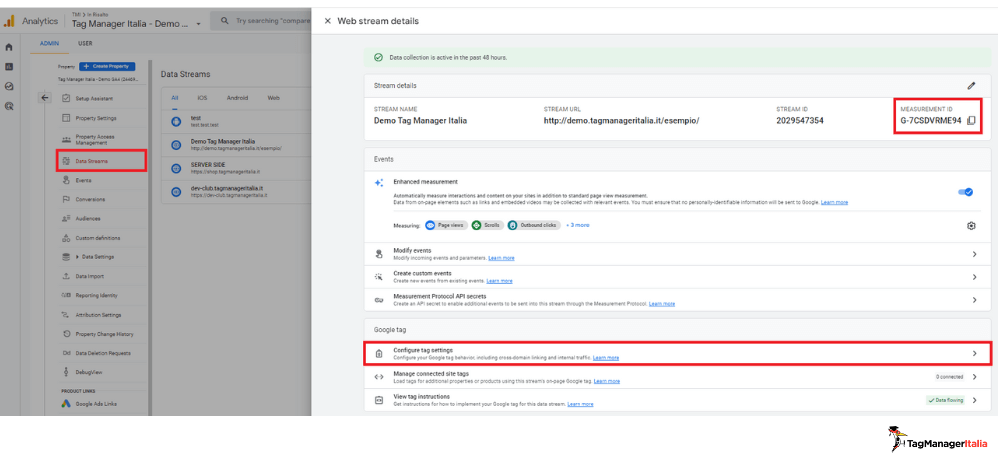Open Learn more link under Enhanced measurement
Screen dimensions: 998x461
point(834,202)
